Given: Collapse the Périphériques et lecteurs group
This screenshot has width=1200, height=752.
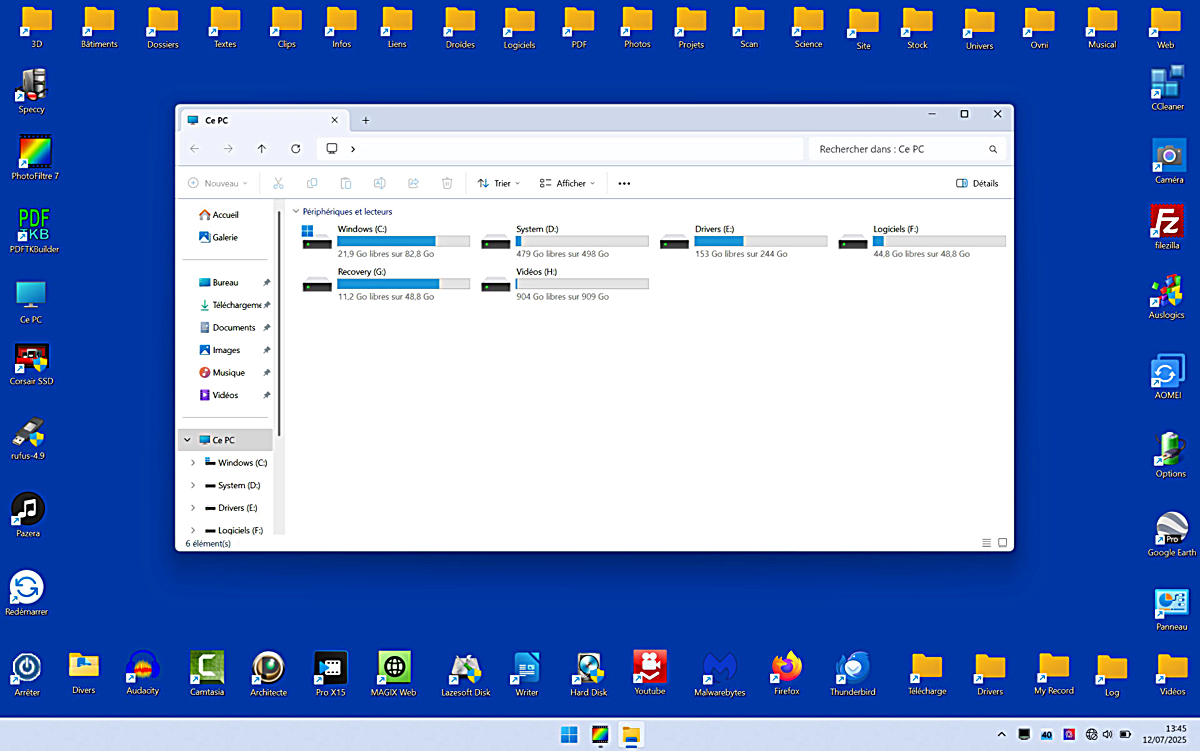Looking at the screenshot, I should tap(296, 212).
